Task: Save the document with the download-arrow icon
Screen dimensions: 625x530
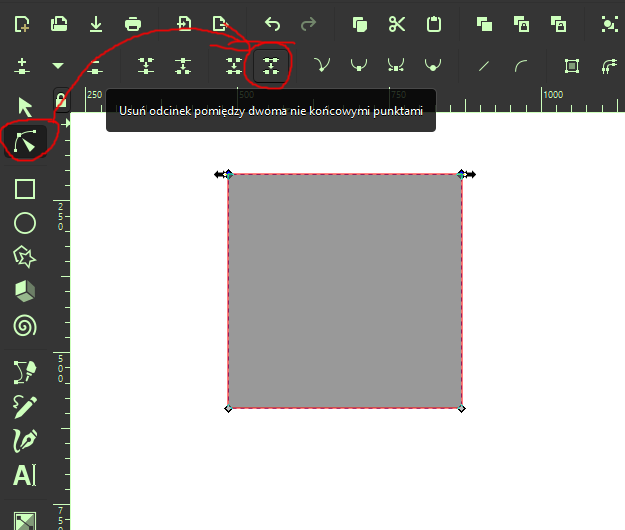Action: [x=96, y=24]
